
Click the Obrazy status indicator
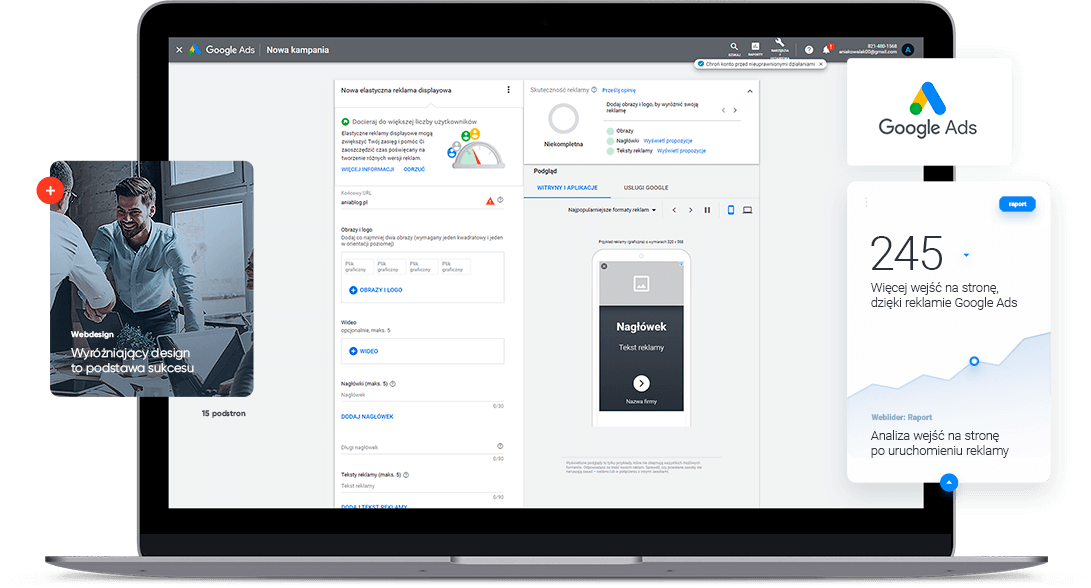(610, 131)
